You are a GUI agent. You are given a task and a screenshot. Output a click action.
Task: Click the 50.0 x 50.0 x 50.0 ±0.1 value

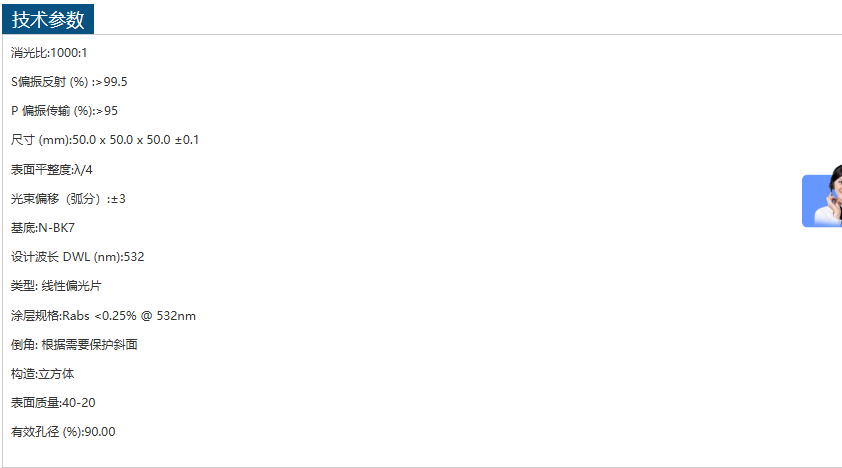point(135,140)
